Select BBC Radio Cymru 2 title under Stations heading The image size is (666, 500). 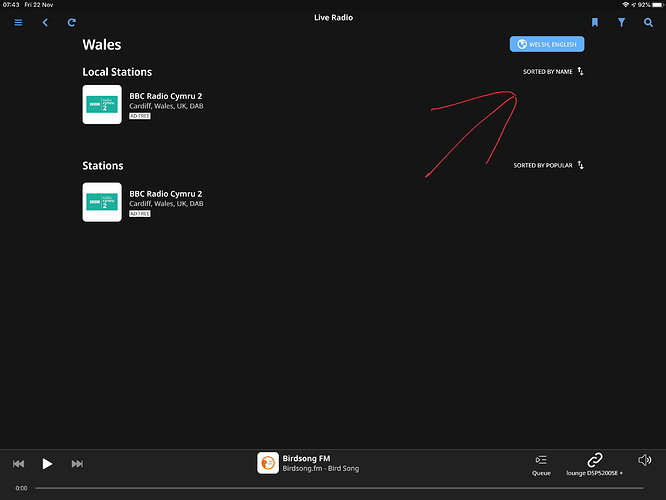[x=166, y=194]
